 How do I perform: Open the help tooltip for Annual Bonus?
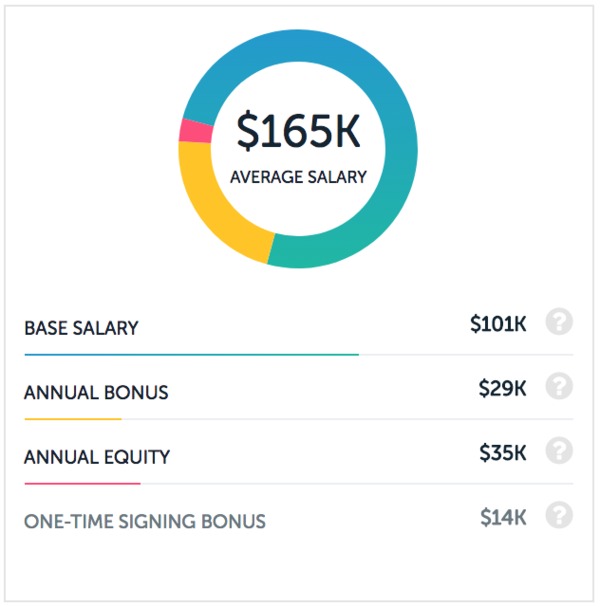[x=559, y=386]
